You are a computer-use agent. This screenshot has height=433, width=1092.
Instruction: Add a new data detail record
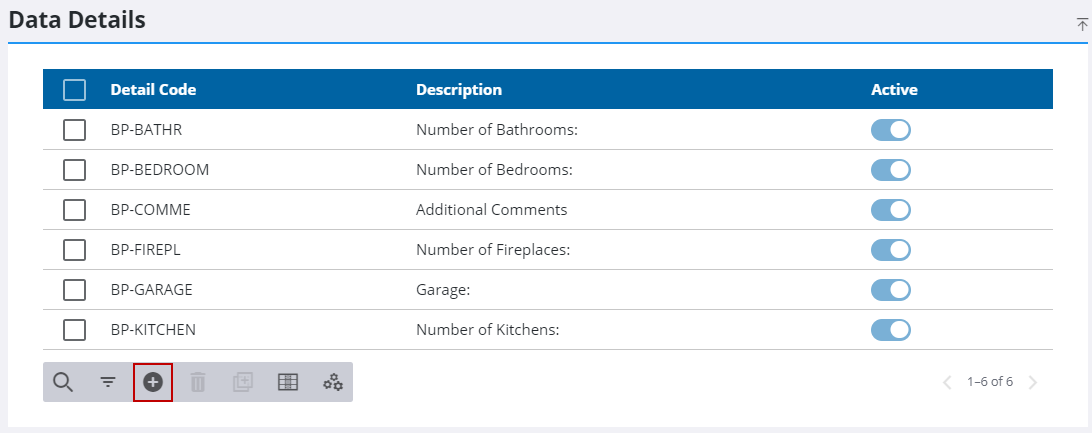pos(153,382)
